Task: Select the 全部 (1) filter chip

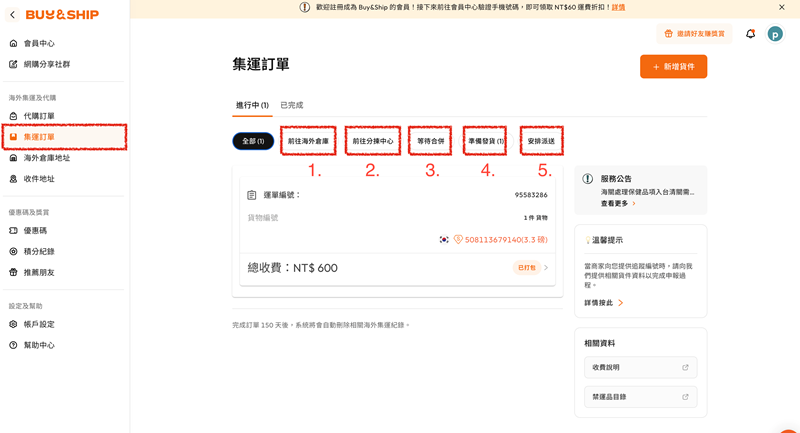Action: 253,141
